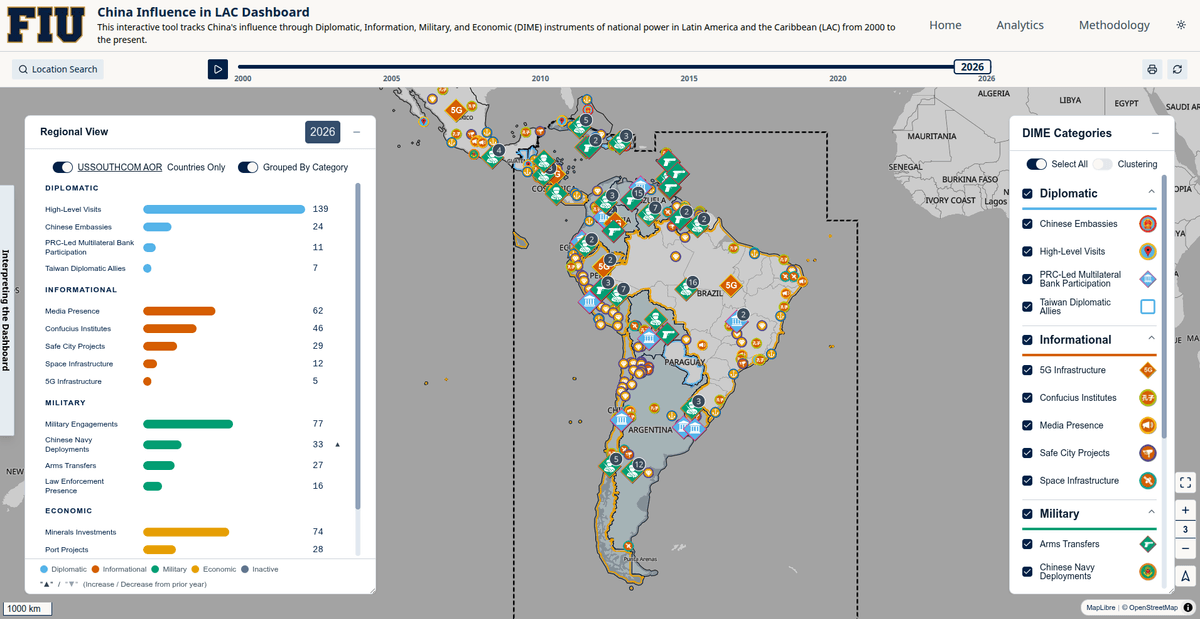Click the play timeline button
The width and height of the screenshot is (1200, 619).
[218, 69]
